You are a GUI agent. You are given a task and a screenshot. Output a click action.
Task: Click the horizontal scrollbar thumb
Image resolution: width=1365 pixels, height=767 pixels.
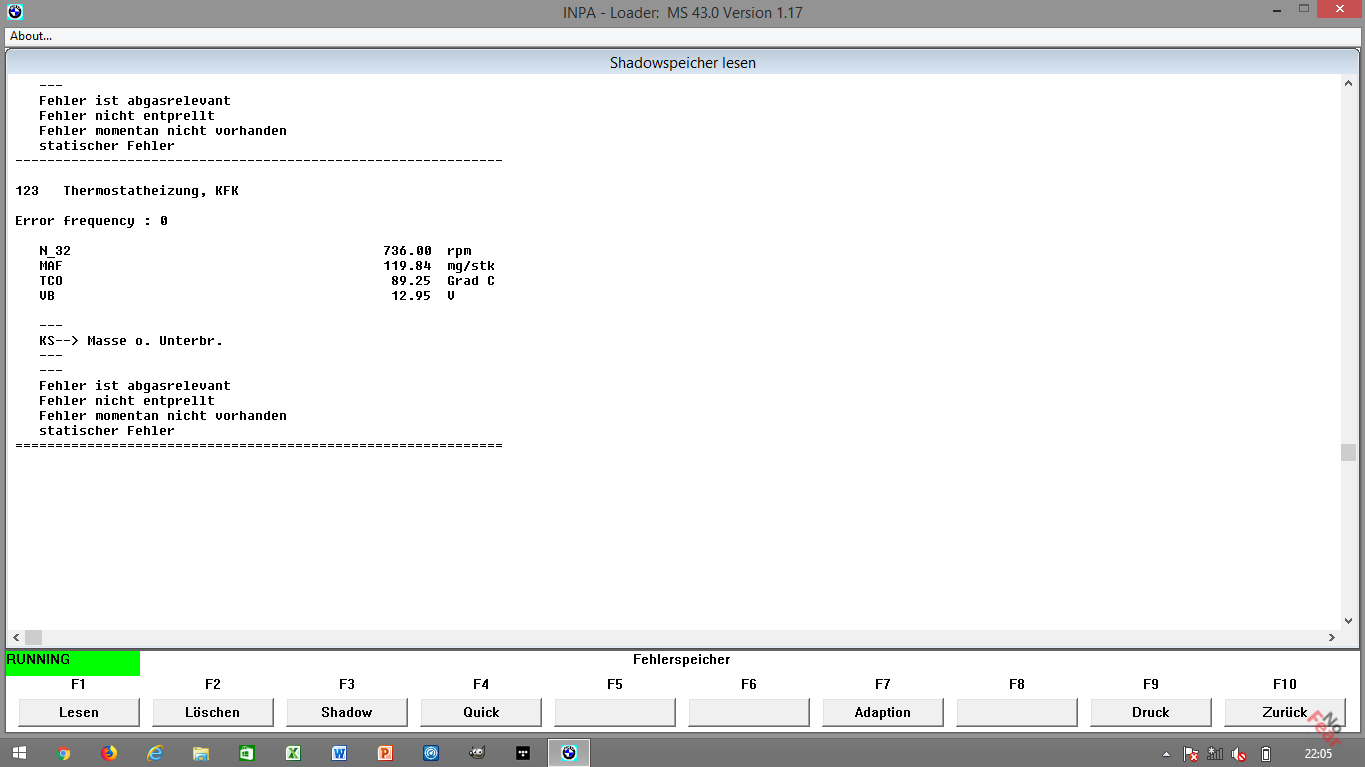(x=34, y=637)
